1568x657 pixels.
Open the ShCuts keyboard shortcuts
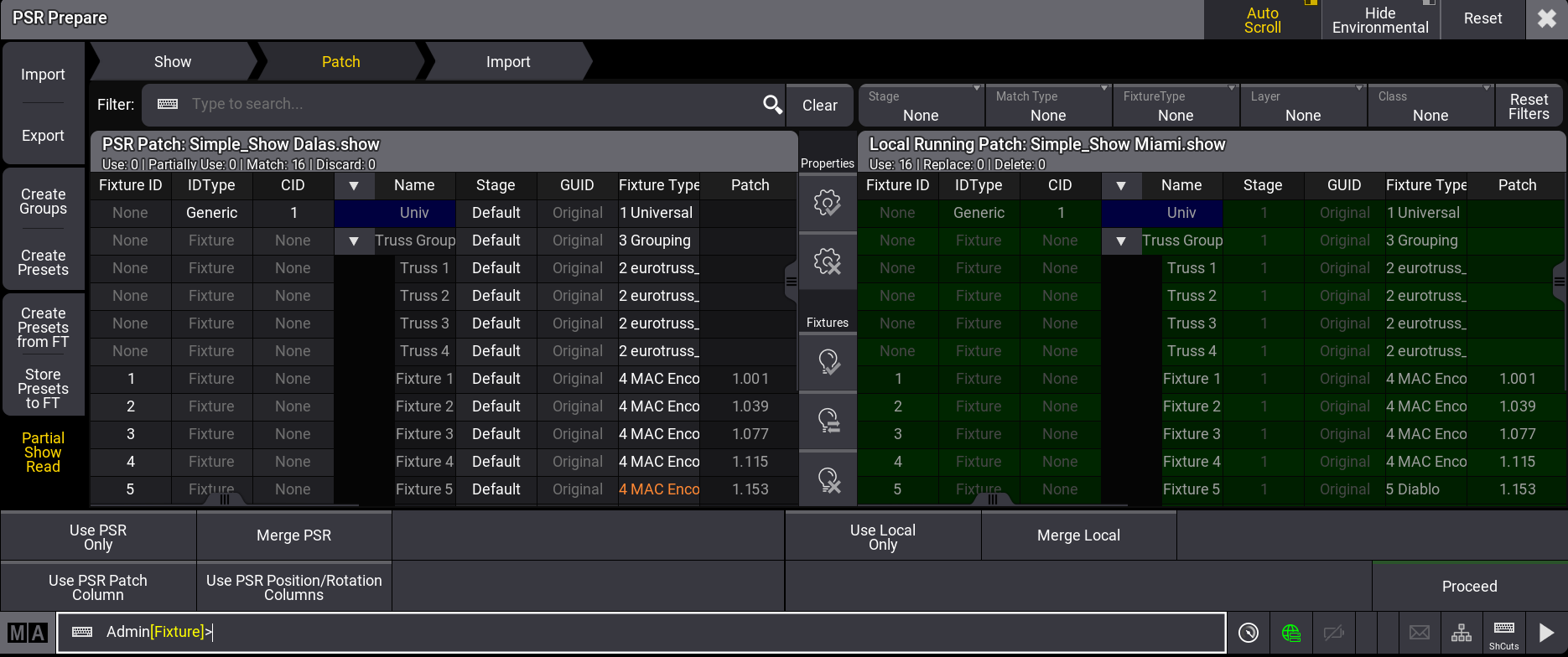pos(1504,634)
